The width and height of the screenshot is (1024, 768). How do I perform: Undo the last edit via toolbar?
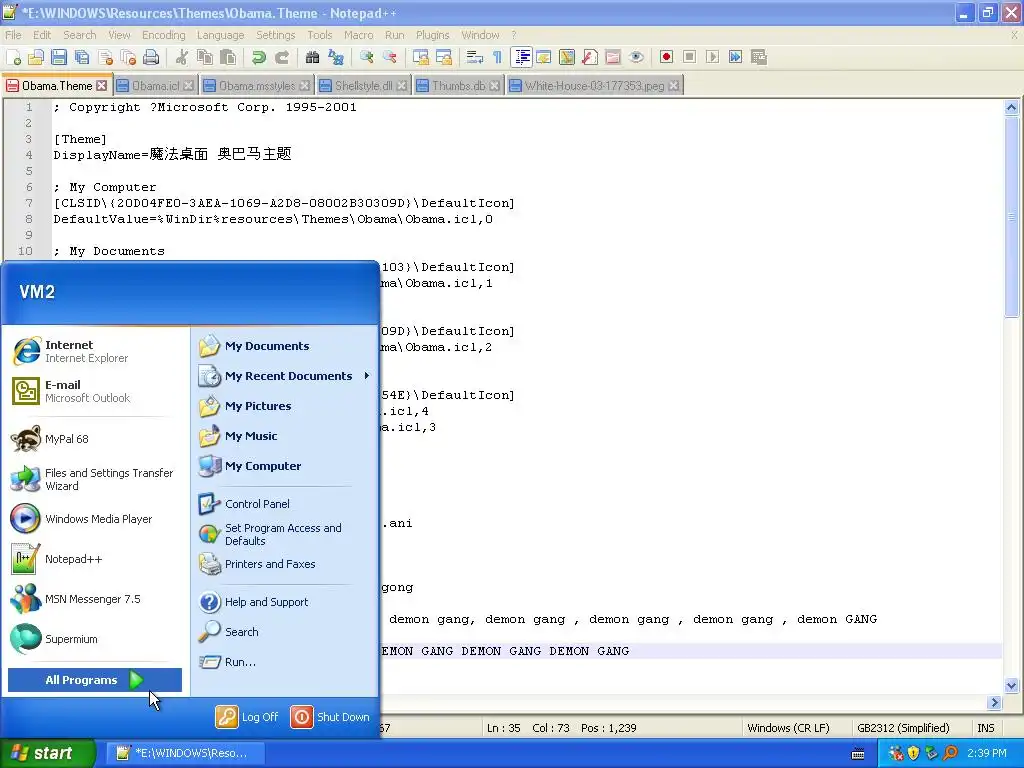[259, 57]
